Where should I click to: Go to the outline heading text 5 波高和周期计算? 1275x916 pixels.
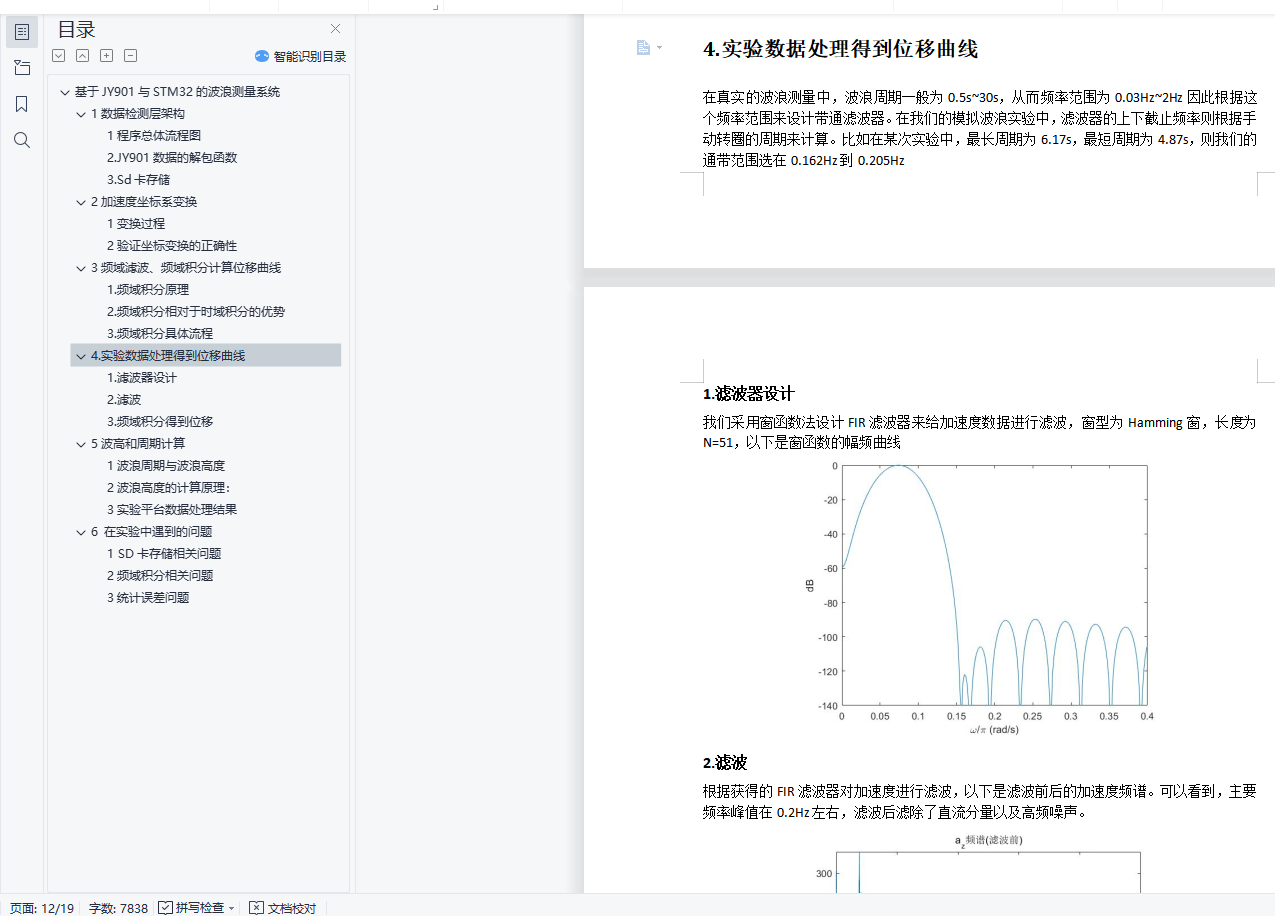point(138,444)
